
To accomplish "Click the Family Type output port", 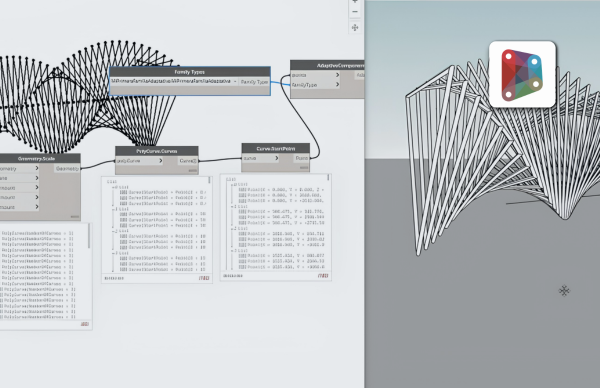I will pyautogui.click(x=254, y=82).
